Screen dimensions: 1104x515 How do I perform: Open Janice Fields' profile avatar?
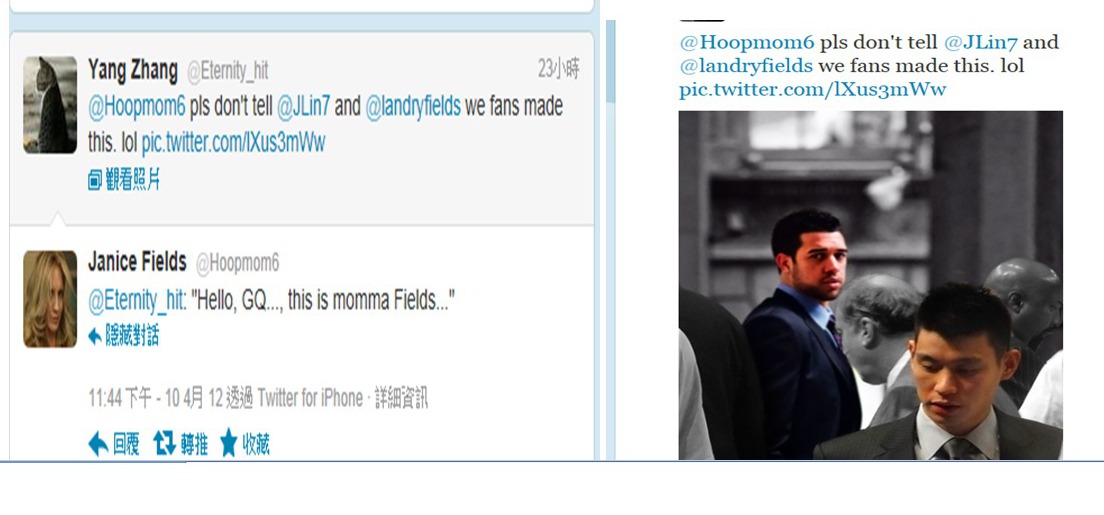(x=50, y=299)
